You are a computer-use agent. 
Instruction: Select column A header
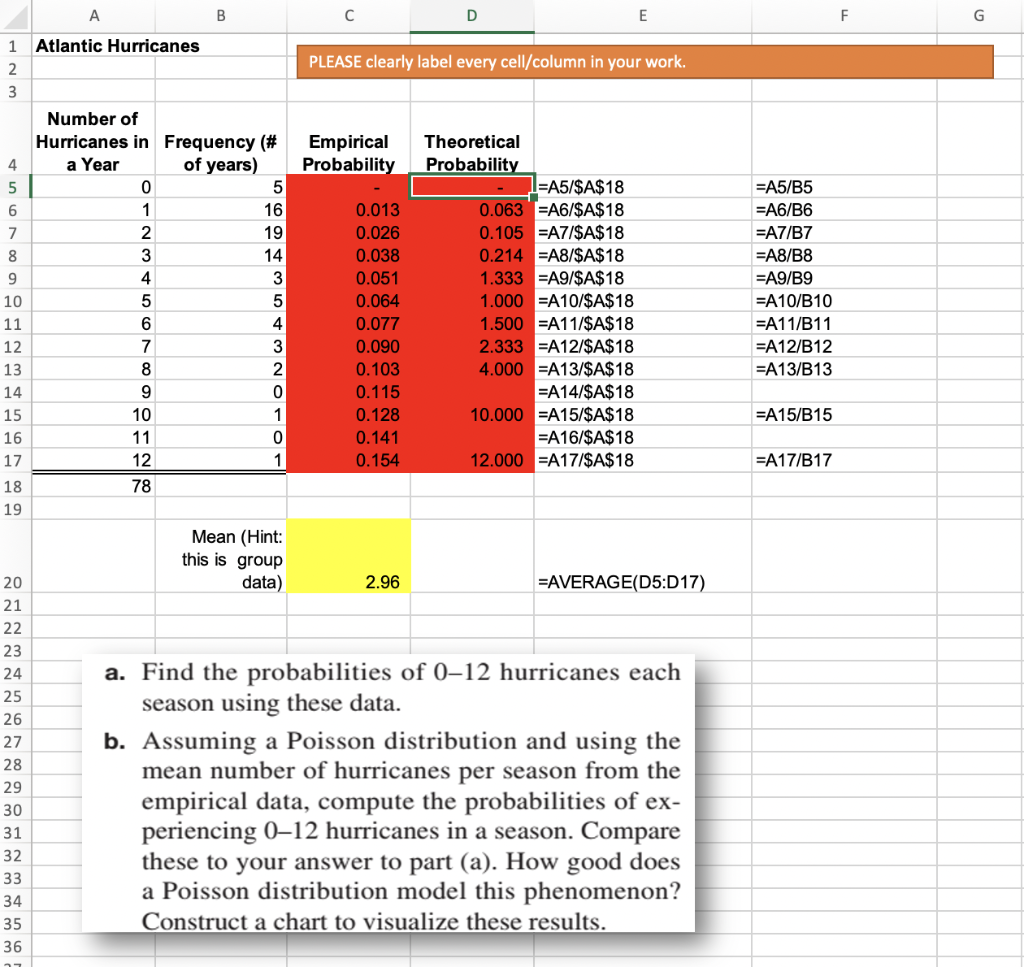[x=93, y=16]
